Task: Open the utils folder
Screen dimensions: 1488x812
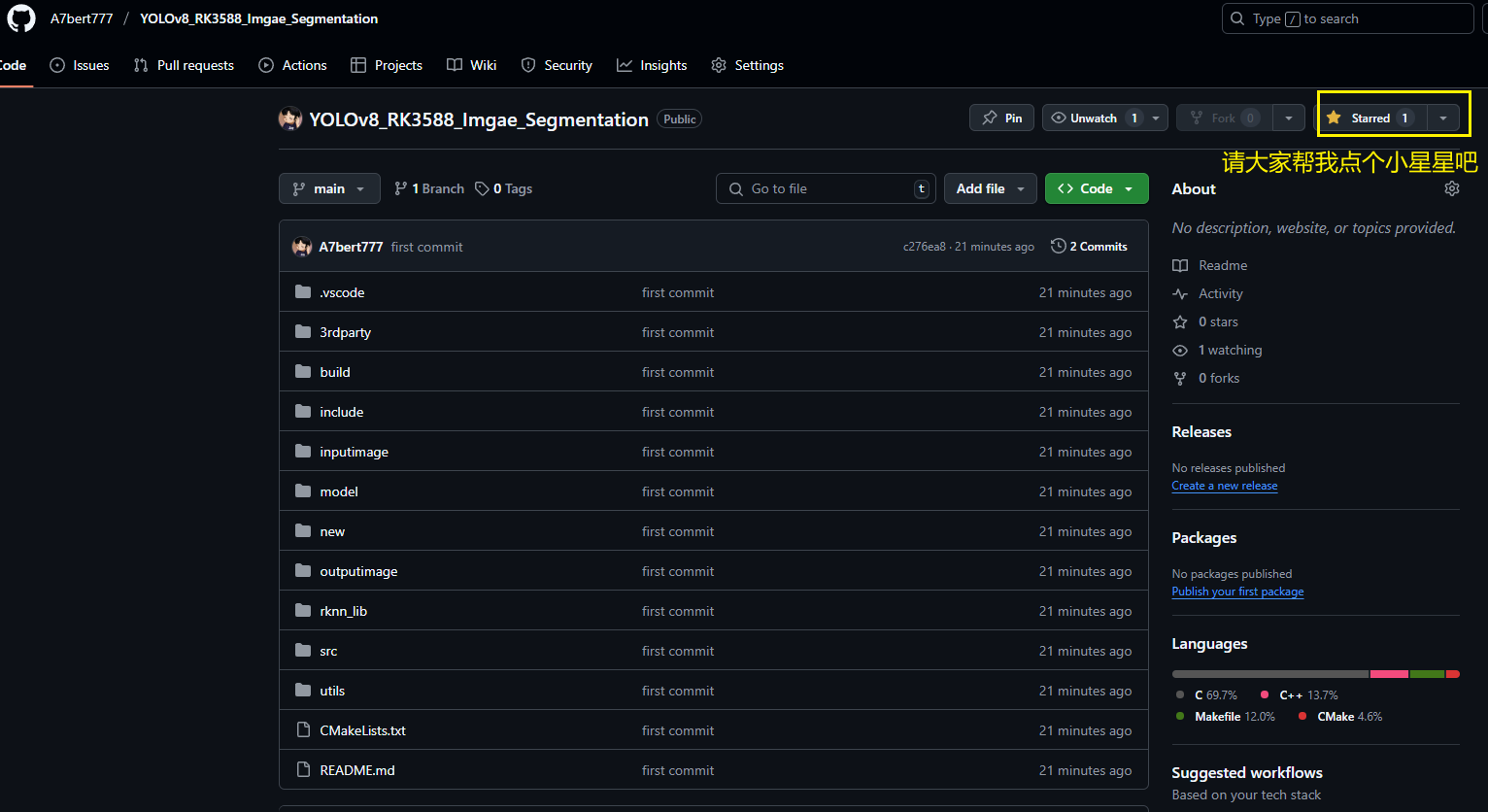Action: (332, 691)
